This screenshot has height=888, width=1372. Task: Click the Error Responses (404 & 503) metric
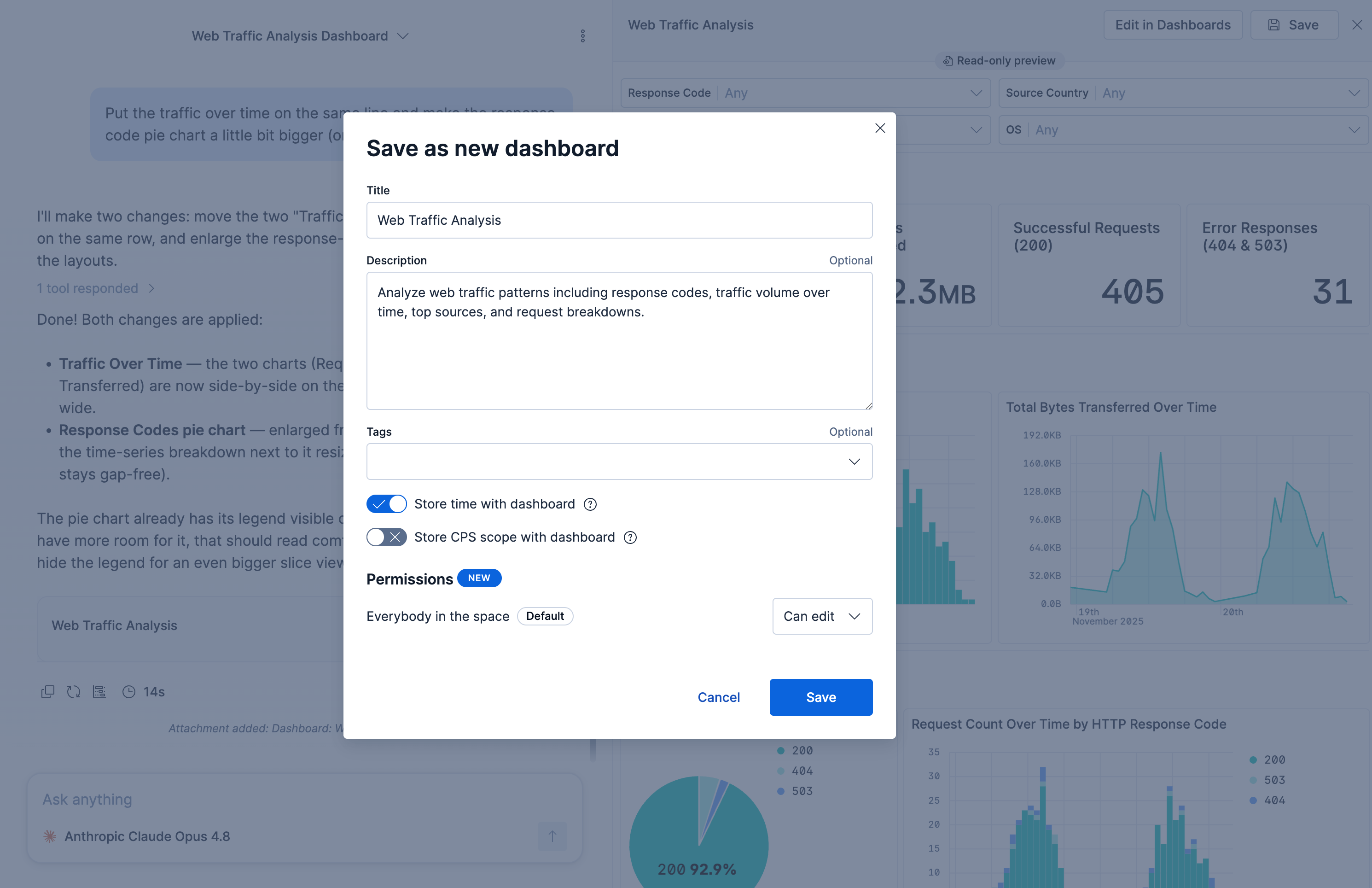[x=1278, y=265]
